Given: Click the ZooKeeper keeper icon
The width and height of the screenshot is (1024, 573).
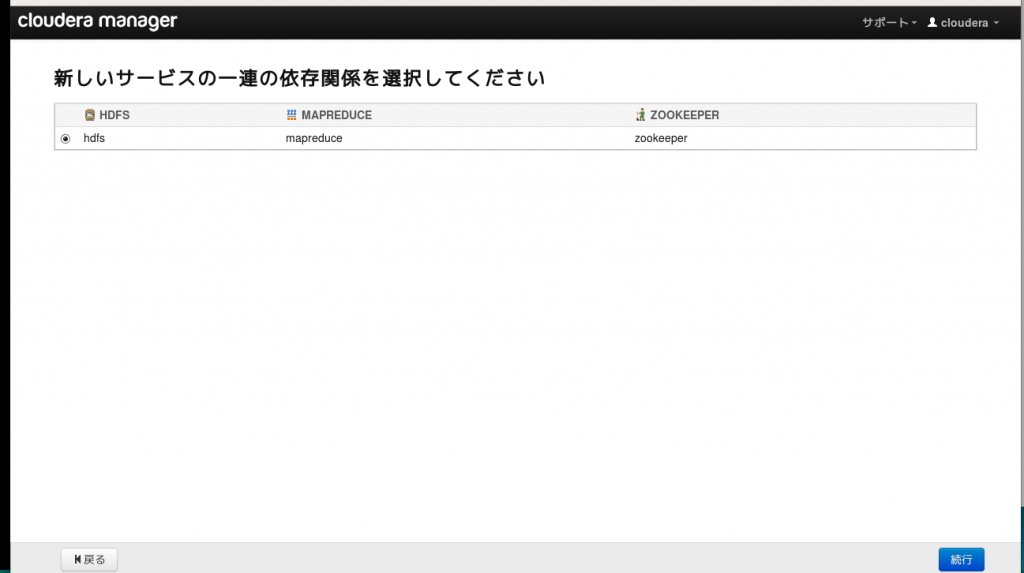Looking at the screenshot, I should [x=641, y=115].
